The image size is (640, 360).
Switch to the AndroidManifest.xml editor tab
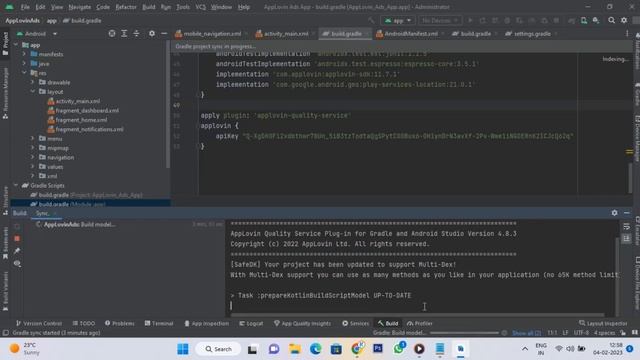(411, 34)
